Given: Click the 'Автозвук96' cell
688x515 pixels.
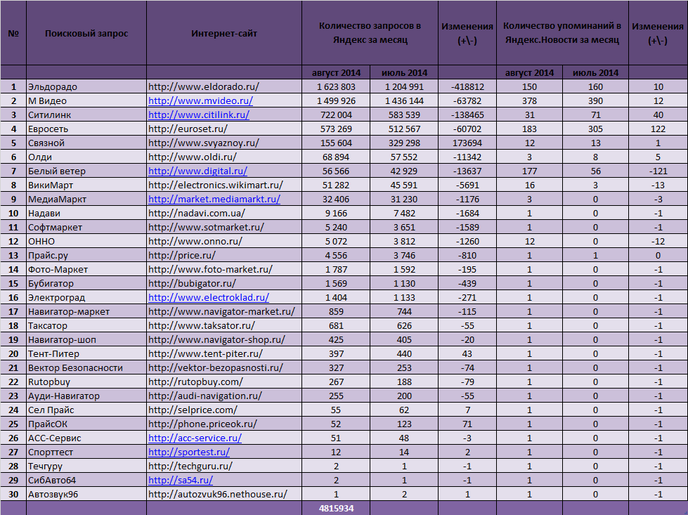Looking at the screenshot, I should click(86, 494).
